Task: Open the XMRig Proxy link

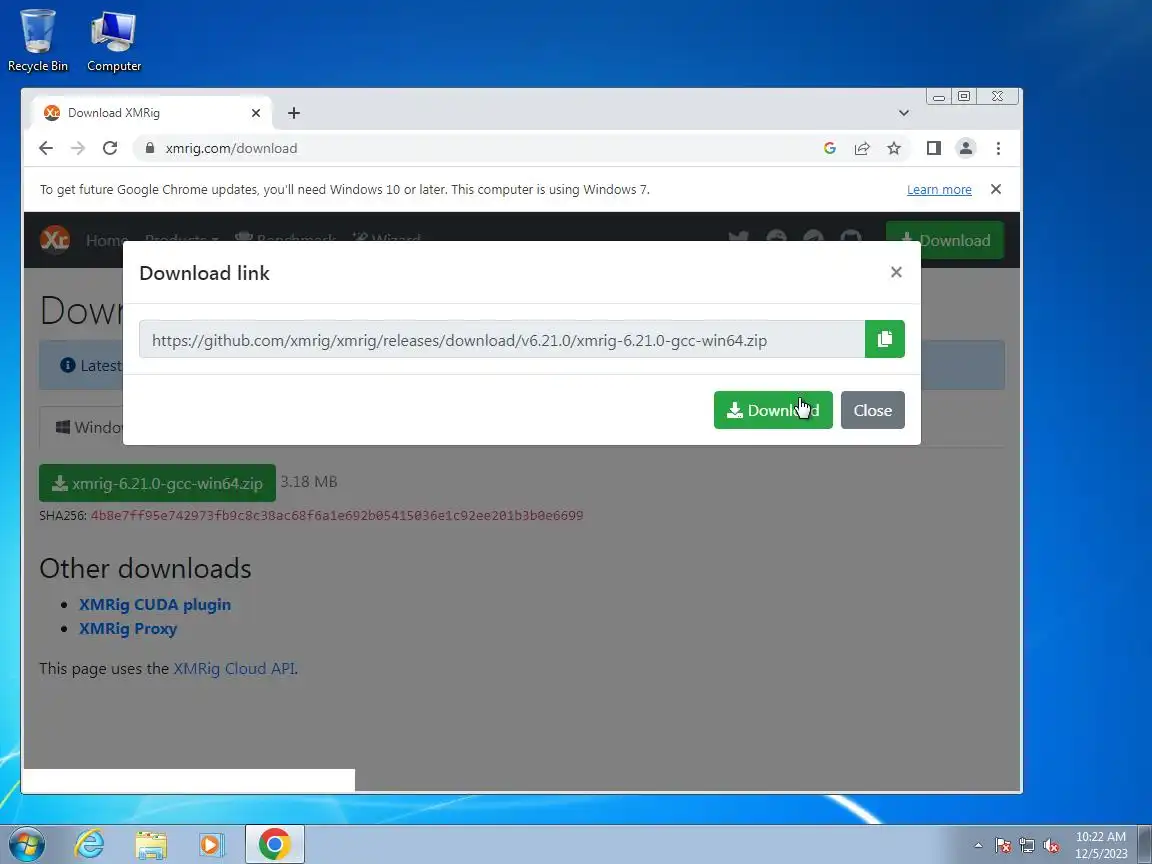Action: 128,629
